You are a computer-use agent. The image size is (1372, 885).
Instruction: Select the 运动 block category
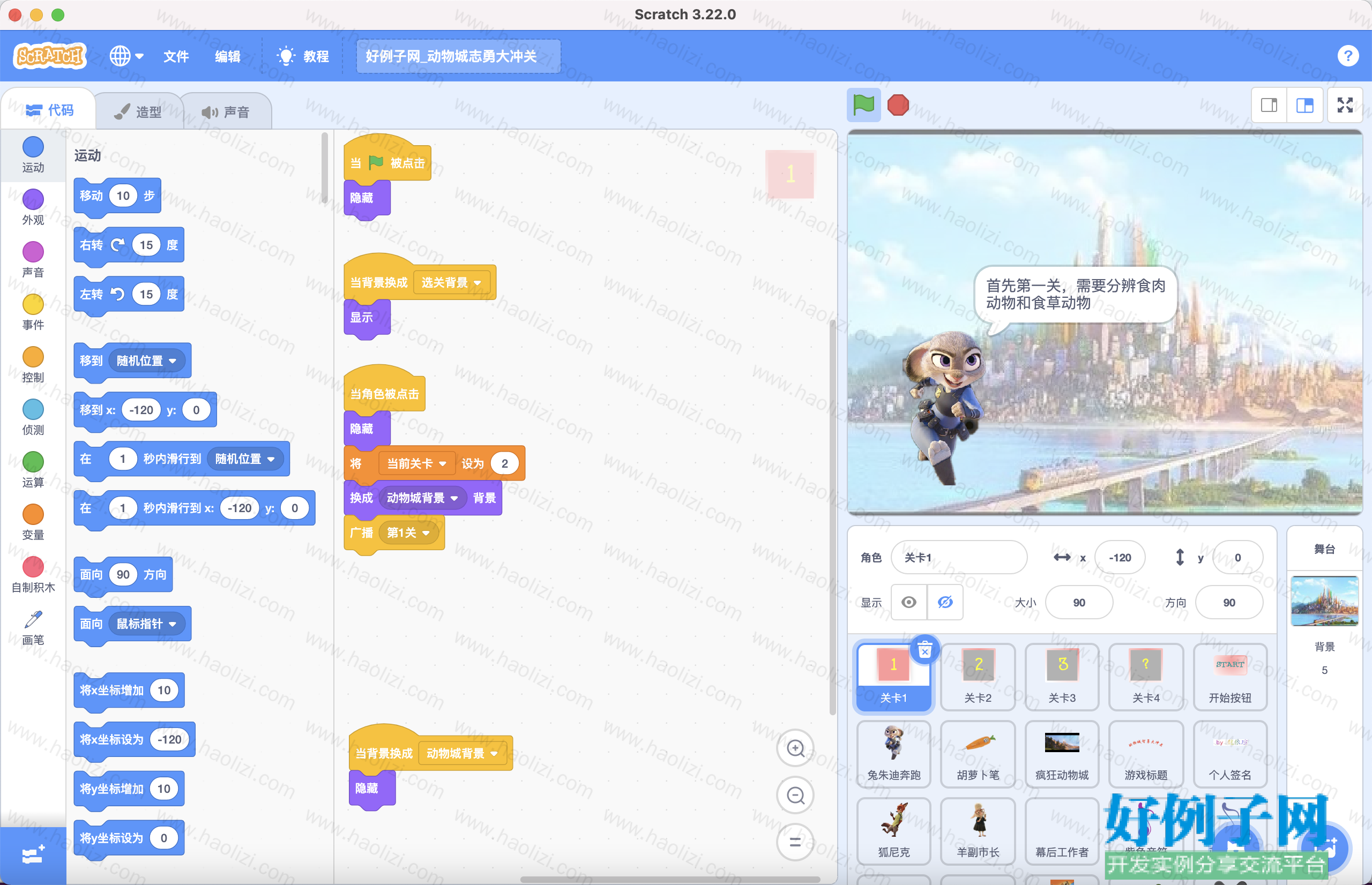(33, 155)
